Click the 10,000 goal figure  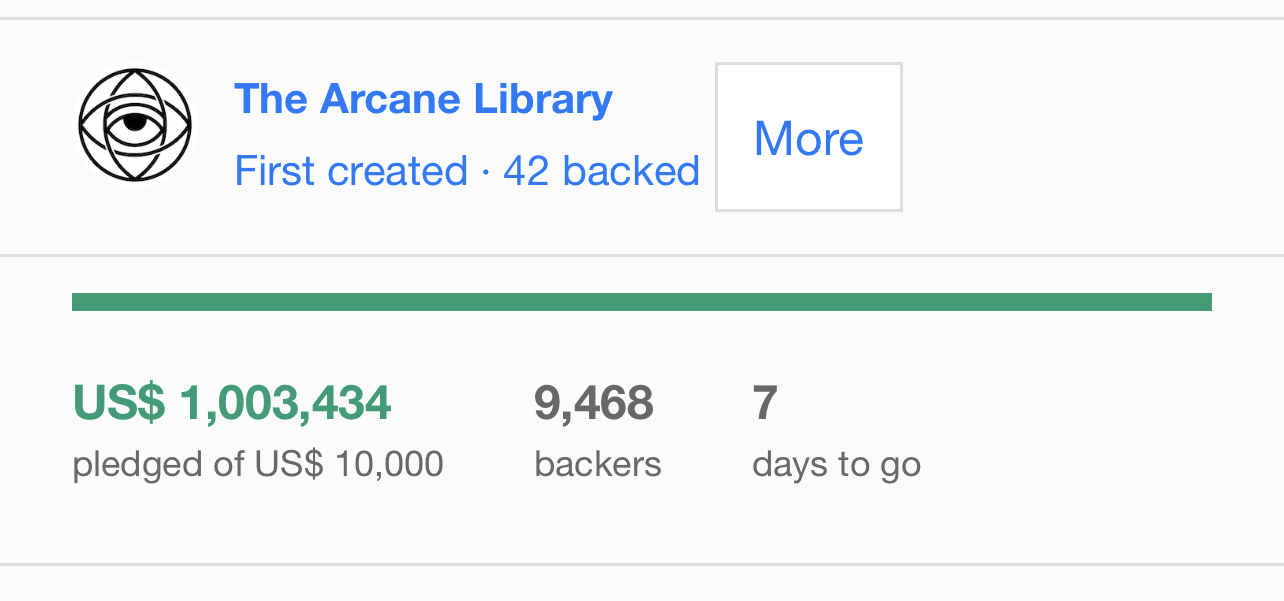388,464
